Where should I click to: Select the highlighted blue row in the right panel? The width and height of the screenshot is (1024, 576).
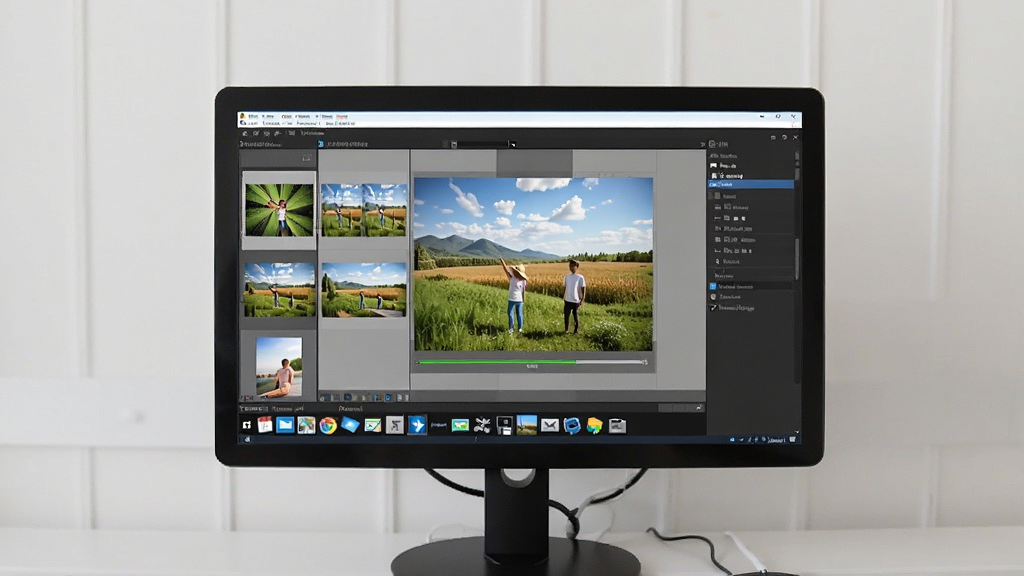coord(751,185)
